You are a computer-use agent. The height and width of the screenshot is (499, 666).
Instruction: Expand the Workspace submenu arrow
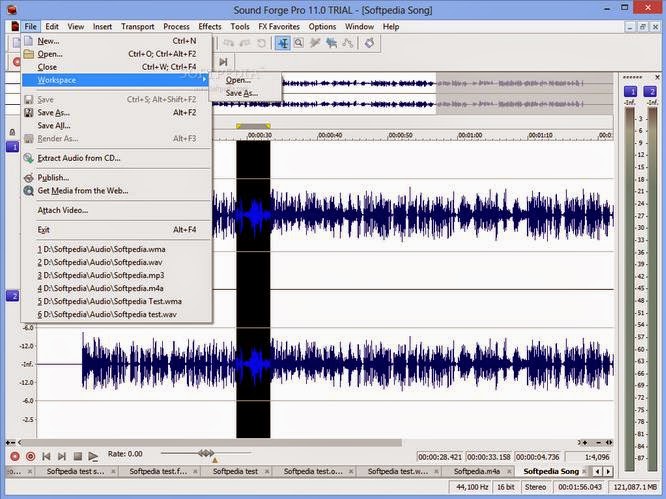204,80
